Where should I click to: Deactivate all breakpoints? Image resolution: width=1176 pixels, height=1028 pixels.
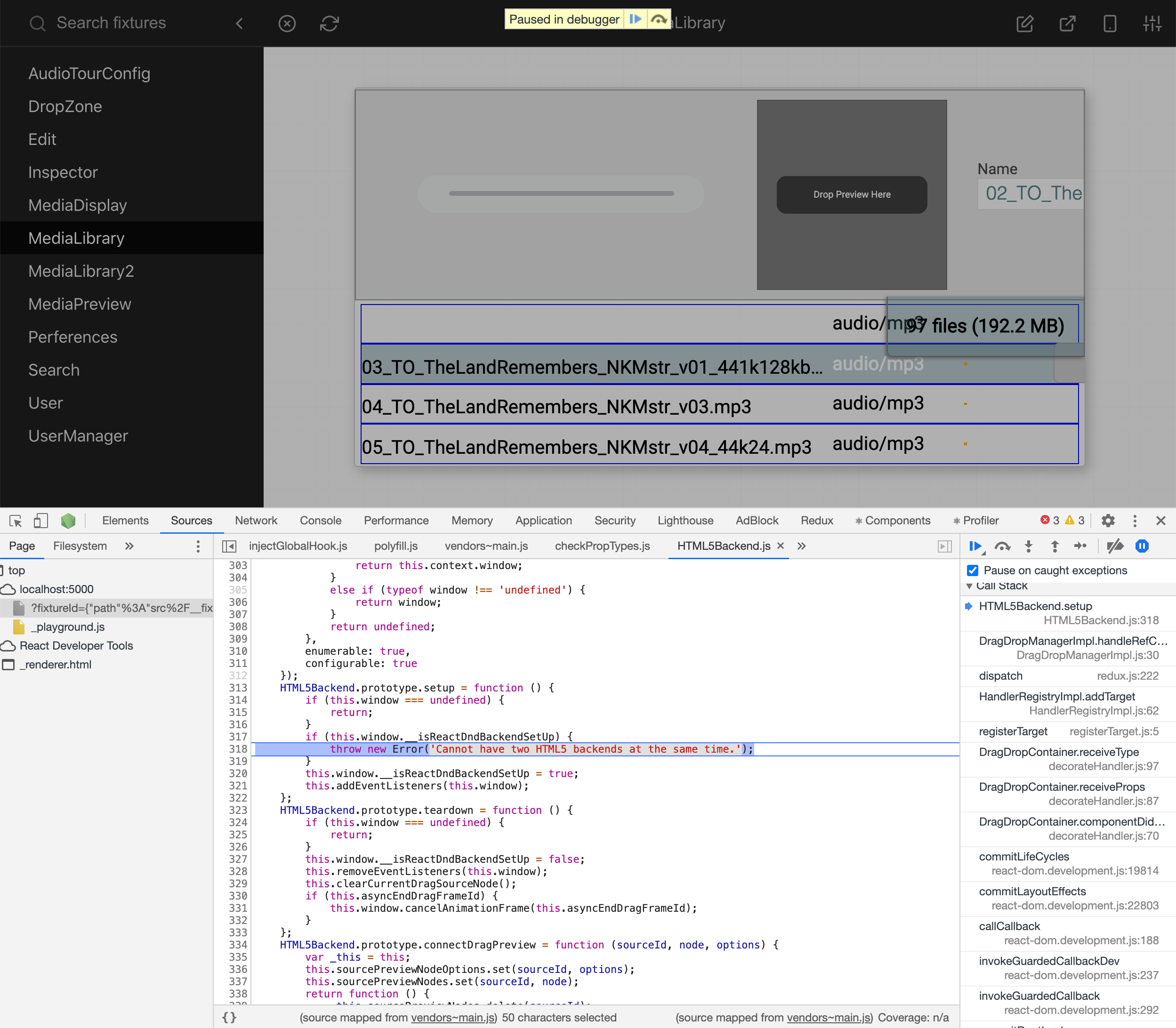pyautogui.click(x=1115, y=546)
